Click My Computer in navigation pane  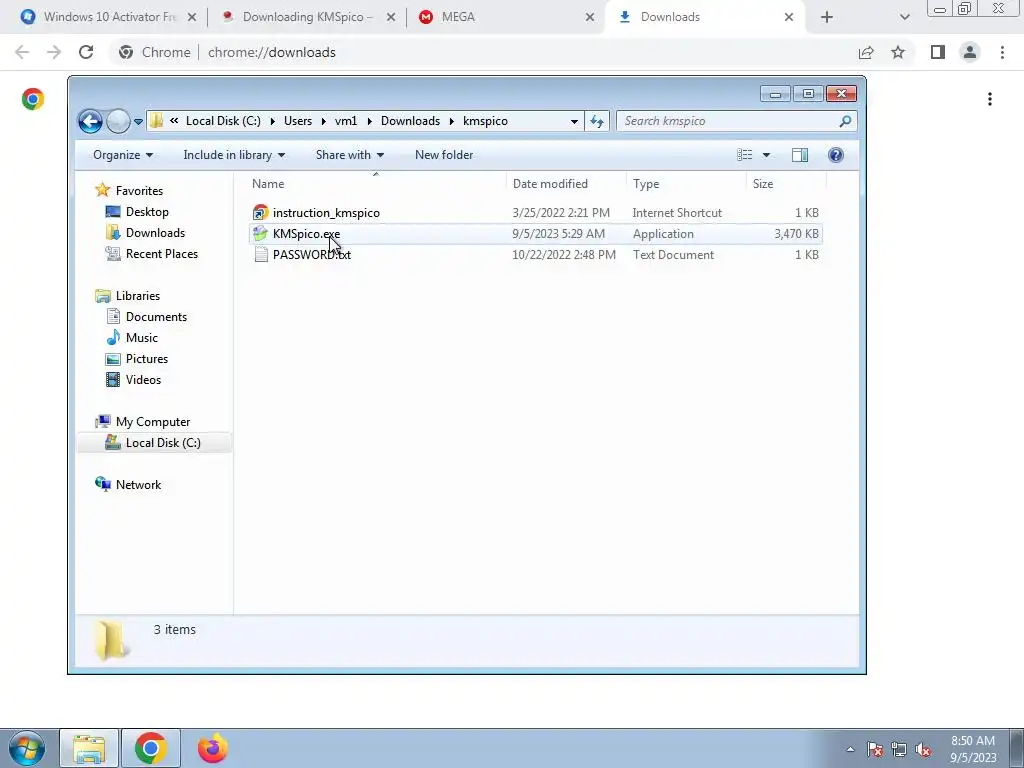153,422
